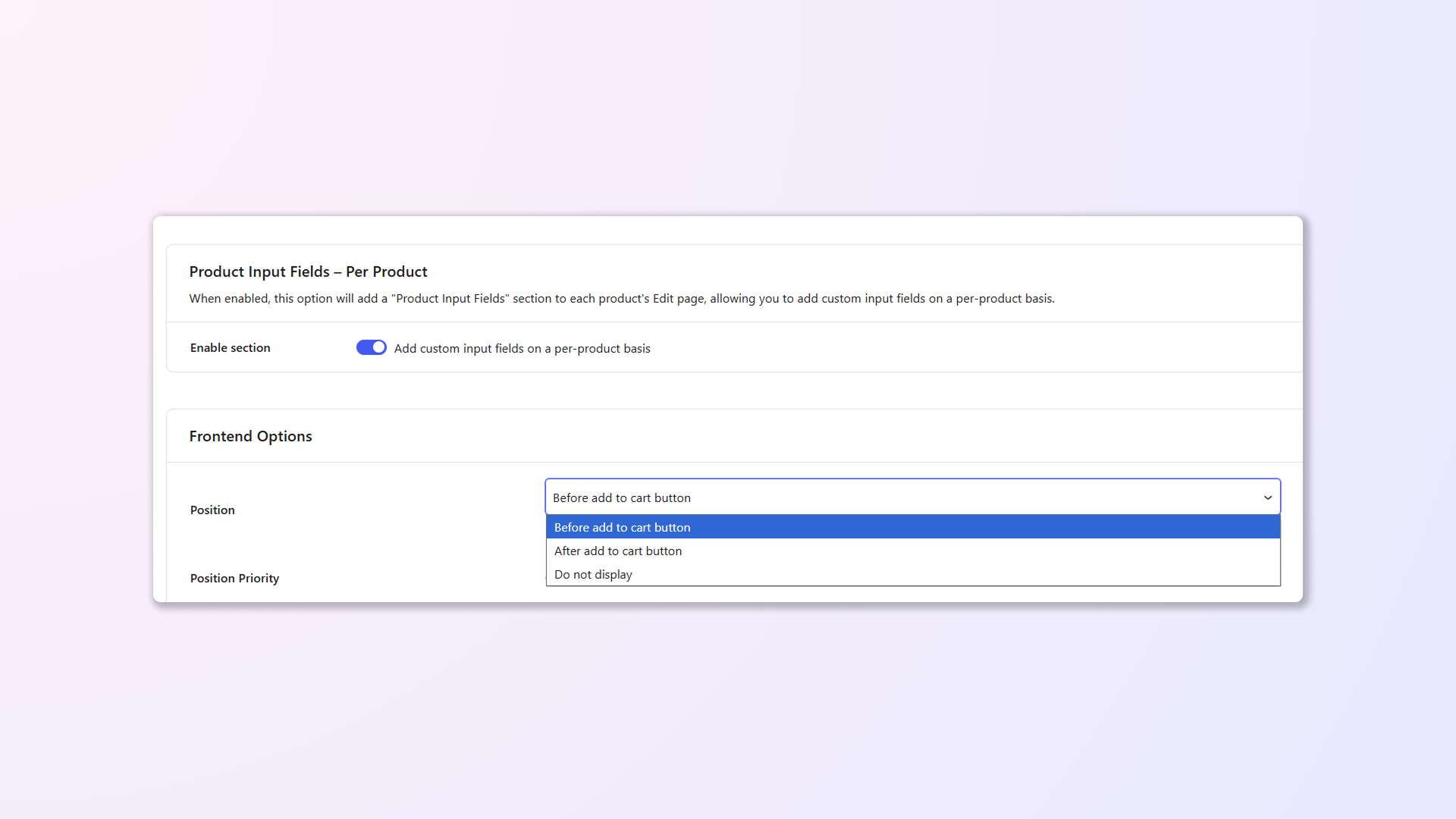Click "Add custom input fields" toggle label
Viewport: 1456px width, 819px height.
(522, 348)
